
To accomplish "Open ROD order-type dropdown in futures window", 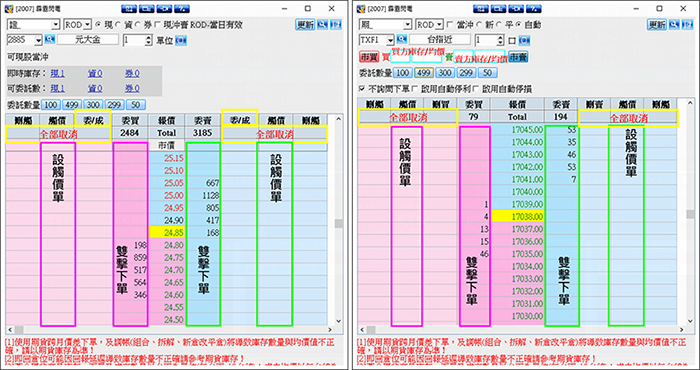I will tap(439, 25).
